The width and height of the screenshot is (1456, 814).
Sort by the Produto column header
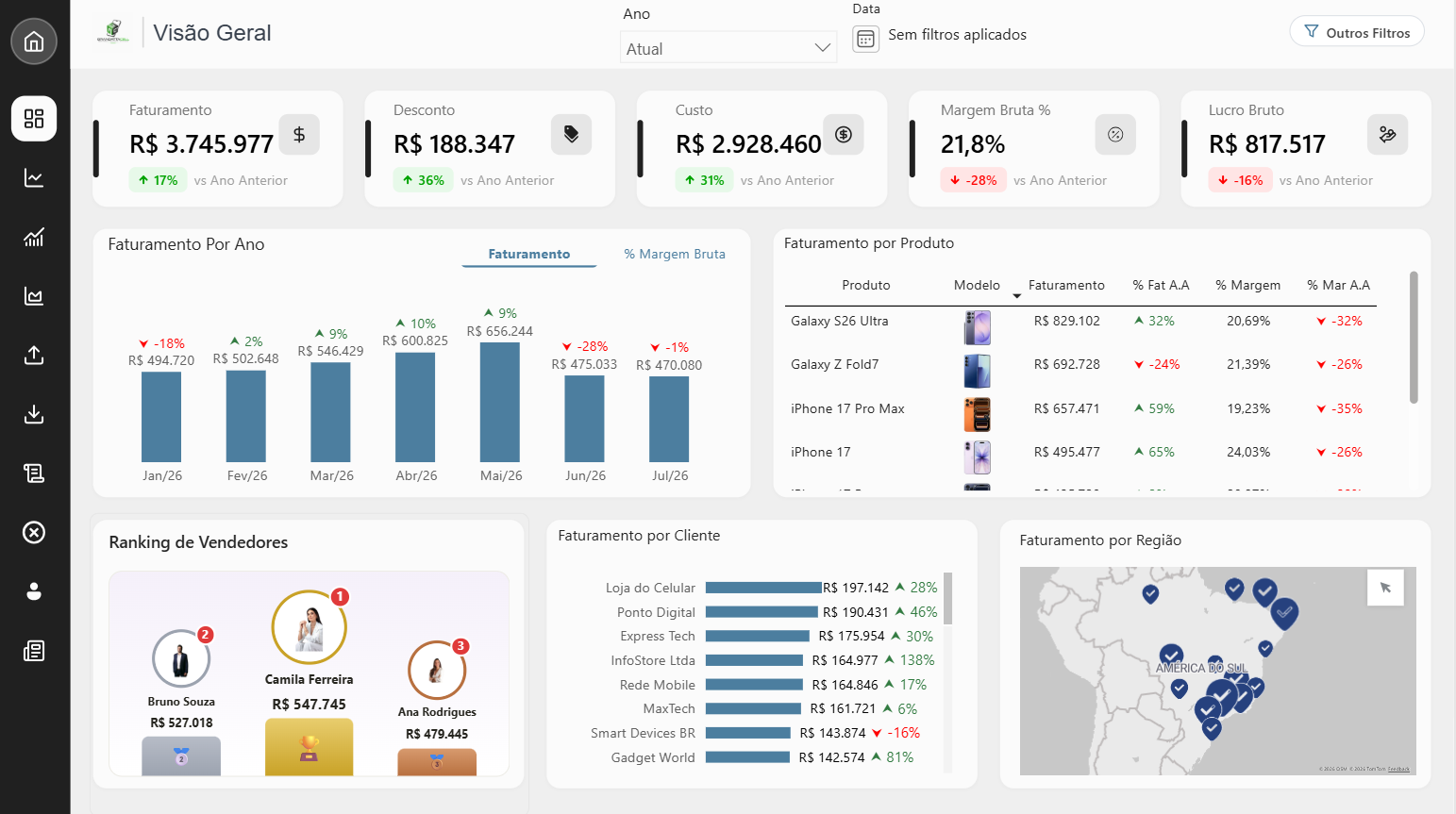[866, 285]
